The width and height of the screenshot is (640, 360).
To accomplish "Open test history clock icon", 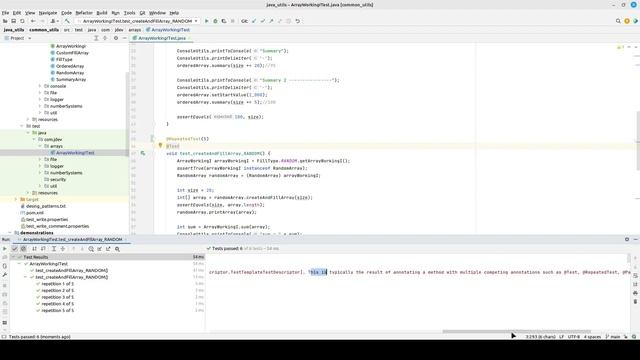I will point(91,249).
